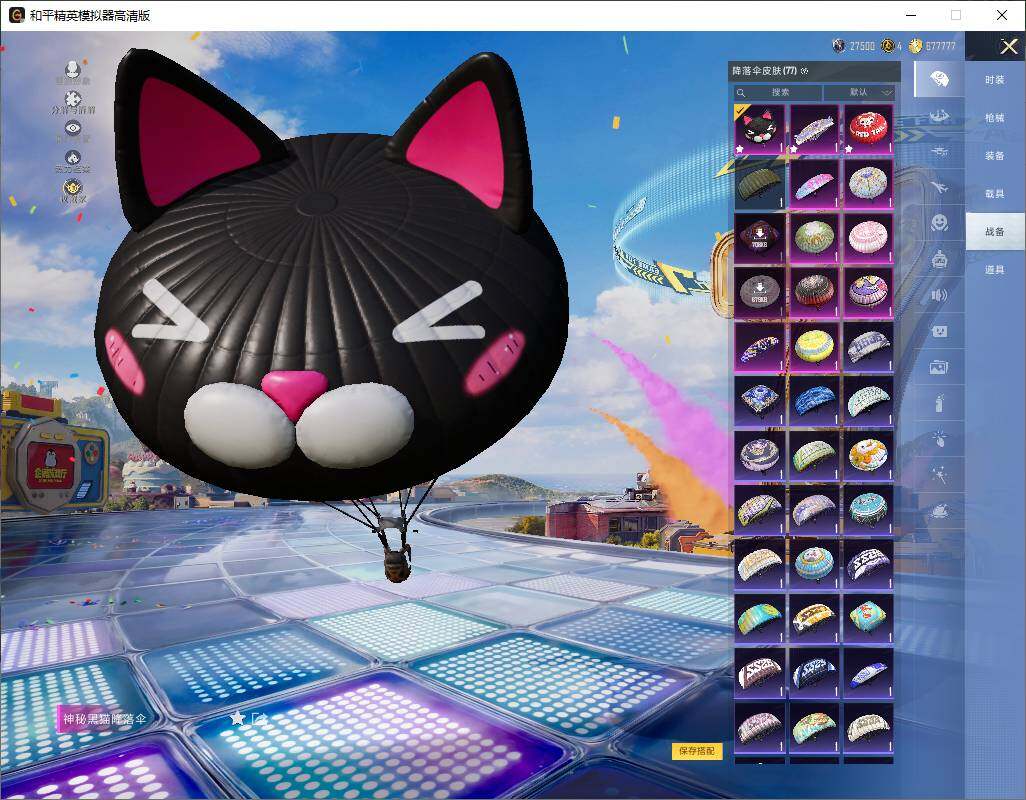Click the person avatar icon at left

pyautogui.click(x=73, y=69)
